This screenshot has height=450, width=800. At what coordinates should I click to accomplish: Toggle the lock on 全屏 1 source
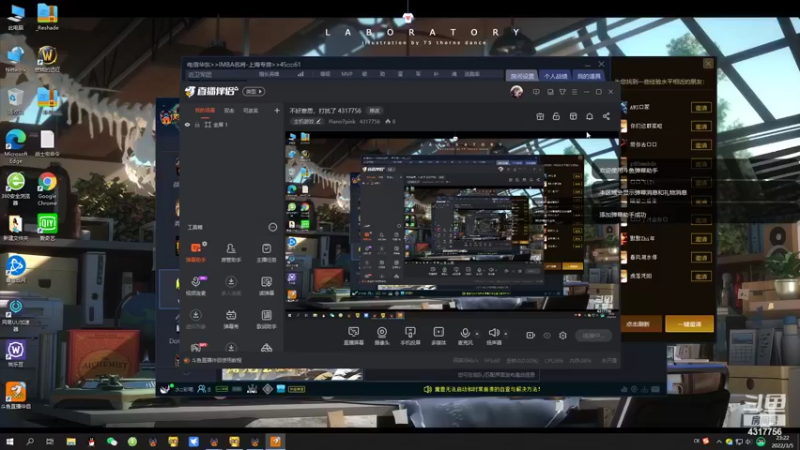point(197,124)
